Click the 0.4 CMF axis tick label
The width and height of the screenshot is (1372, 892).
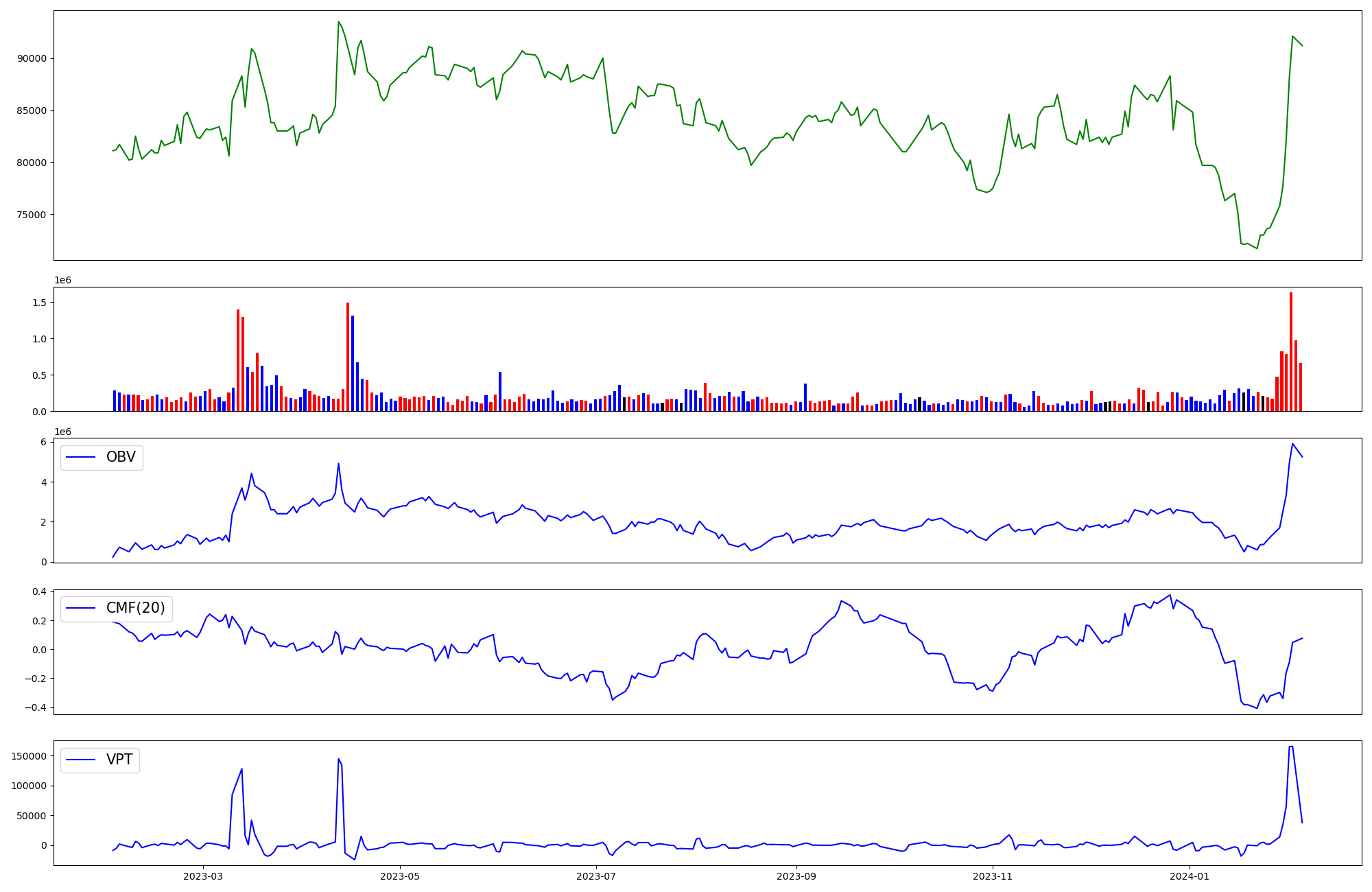tap(39, 591)
